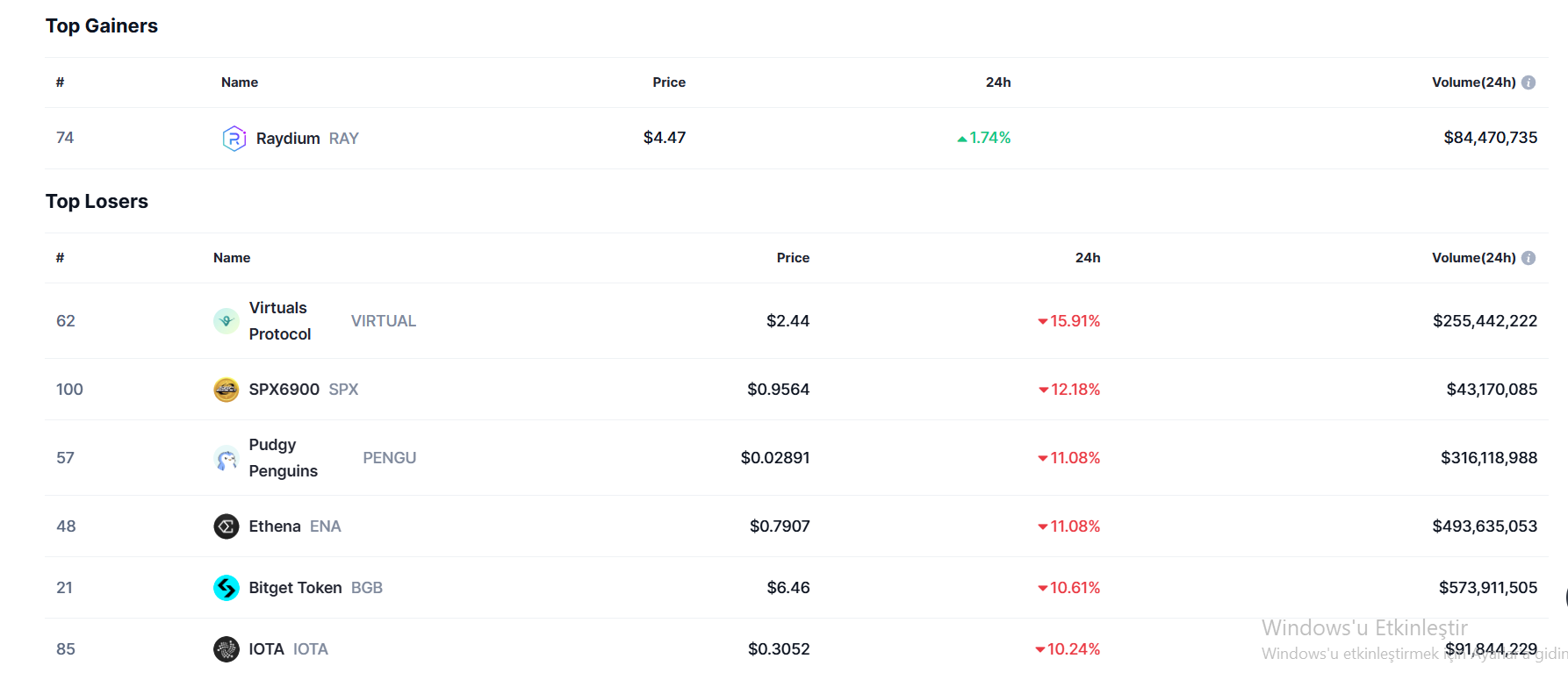Sort Top Losers by rank number header
The width and height of the screenshot is (1568, 673).
(x=60, y=258)
